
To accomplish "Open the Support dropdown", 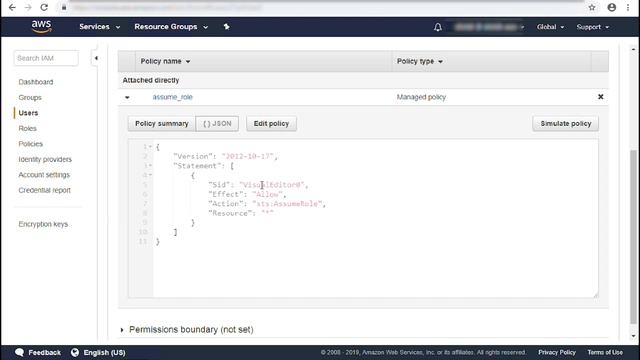I will pyautogui.click(x=593, y=27).
